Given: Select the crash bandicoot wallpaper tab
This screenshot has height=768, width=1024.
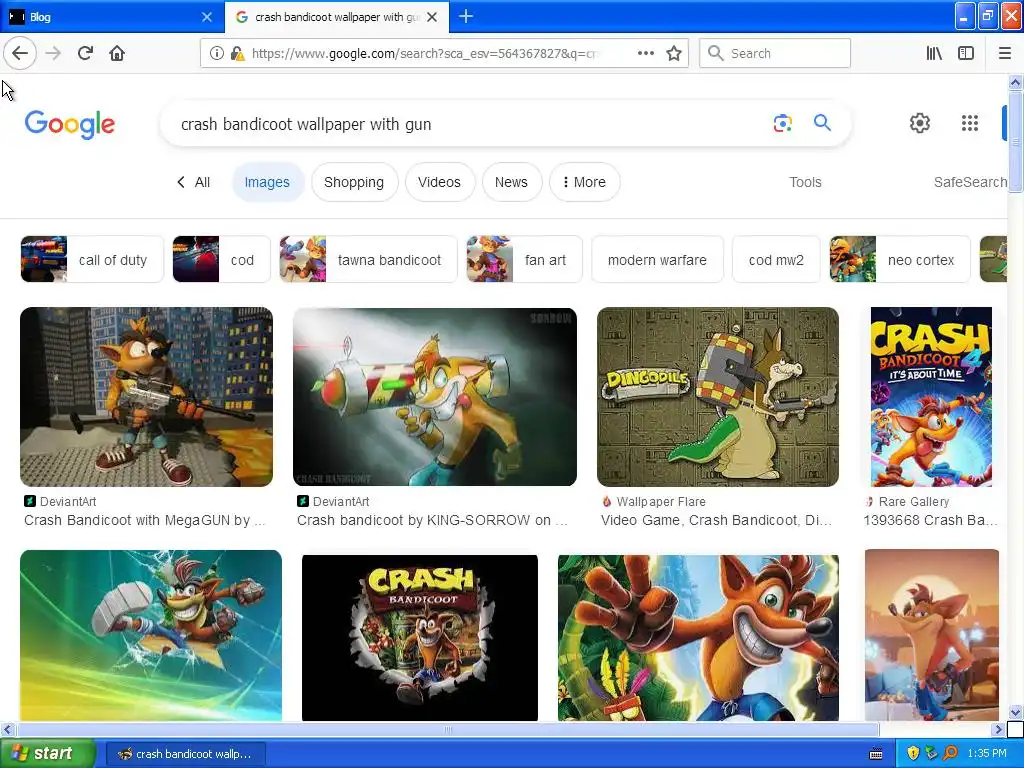Looking at the screenshot, I should [x=336, y=17].
